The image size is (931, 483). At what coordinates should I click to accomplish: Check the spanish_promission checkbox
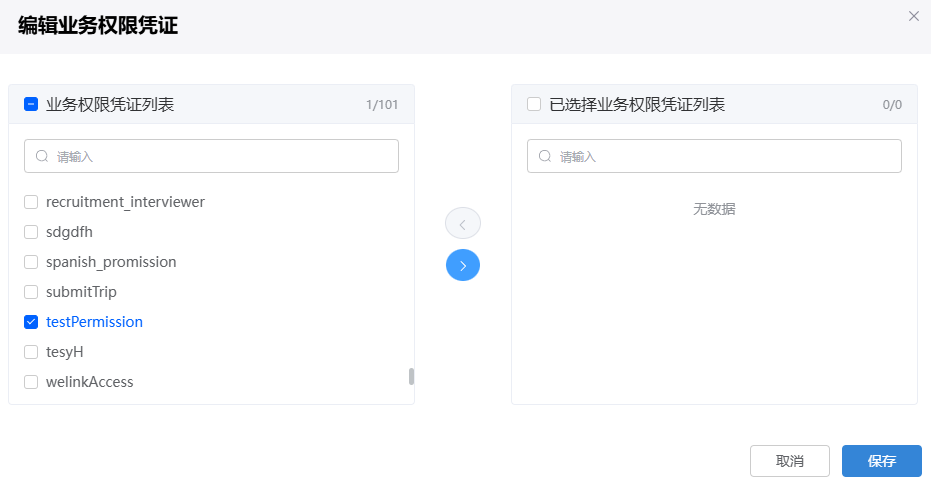(31, 262)
